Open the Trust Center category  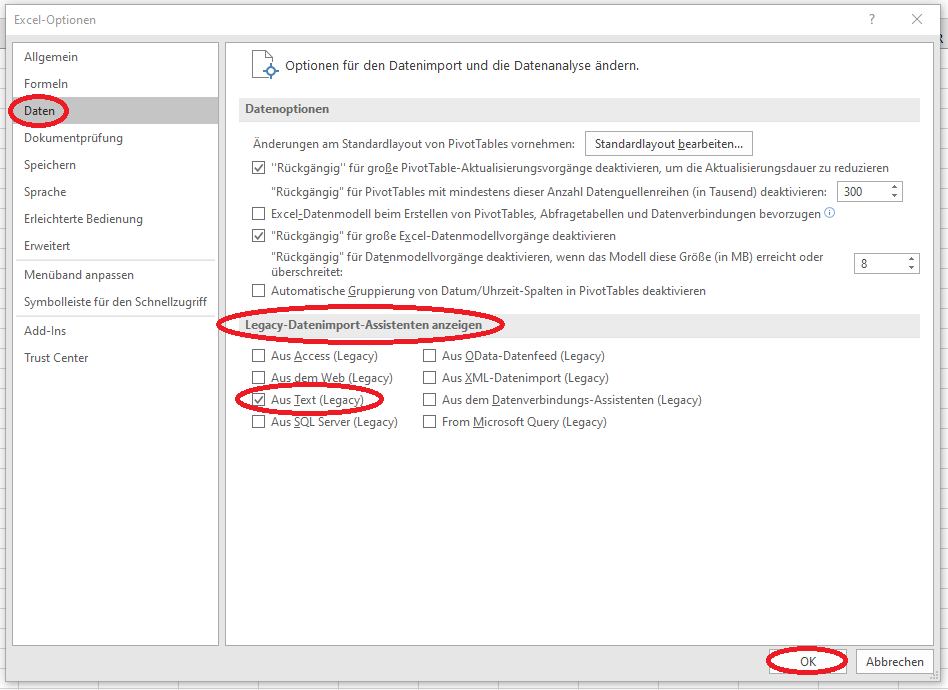click(115, 357)
